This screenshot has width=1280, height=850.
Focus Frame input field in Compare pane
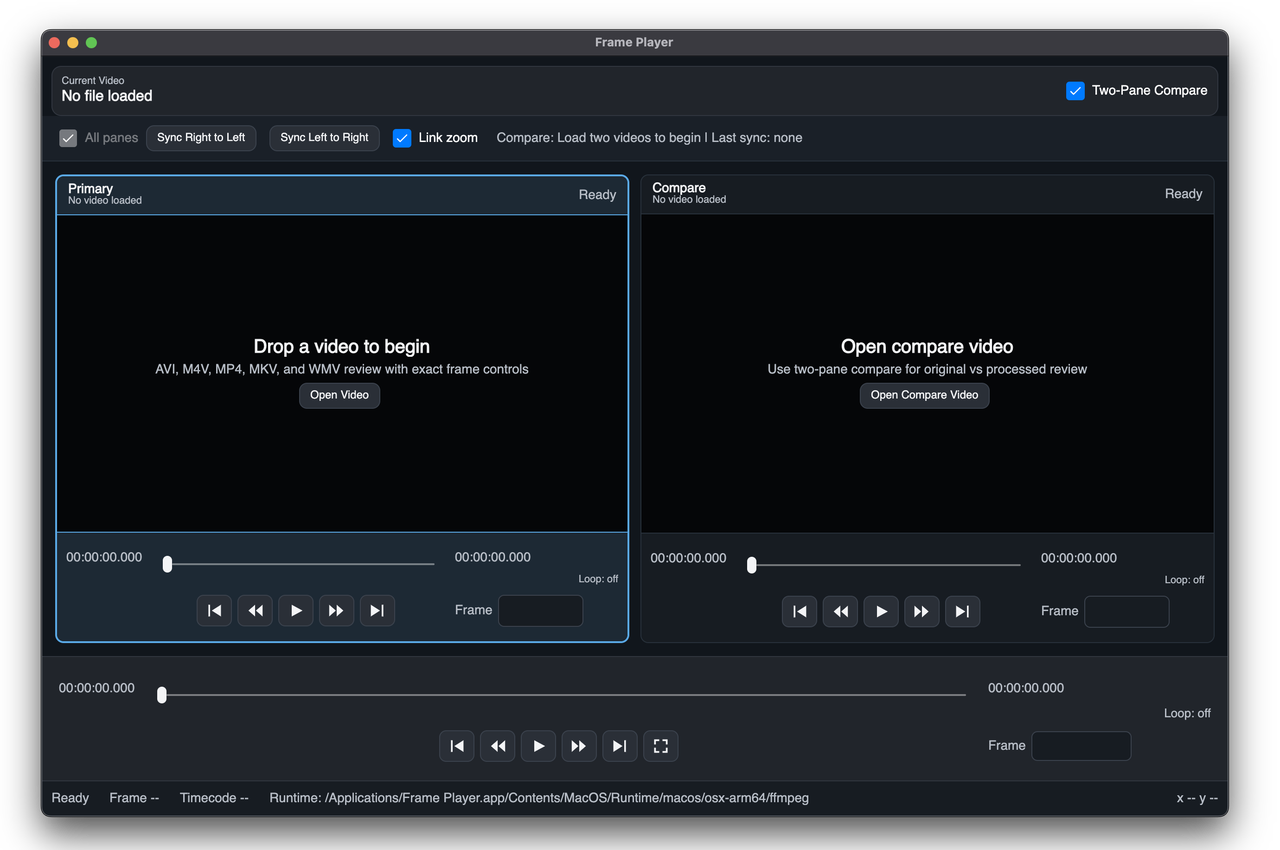point(1126,612)
